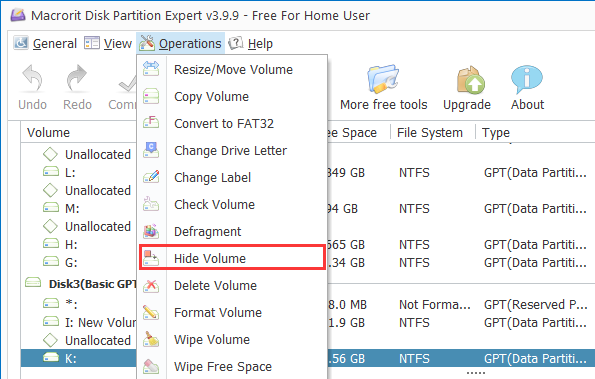Select Change Label option
The image size is (595, 379).
232,177
